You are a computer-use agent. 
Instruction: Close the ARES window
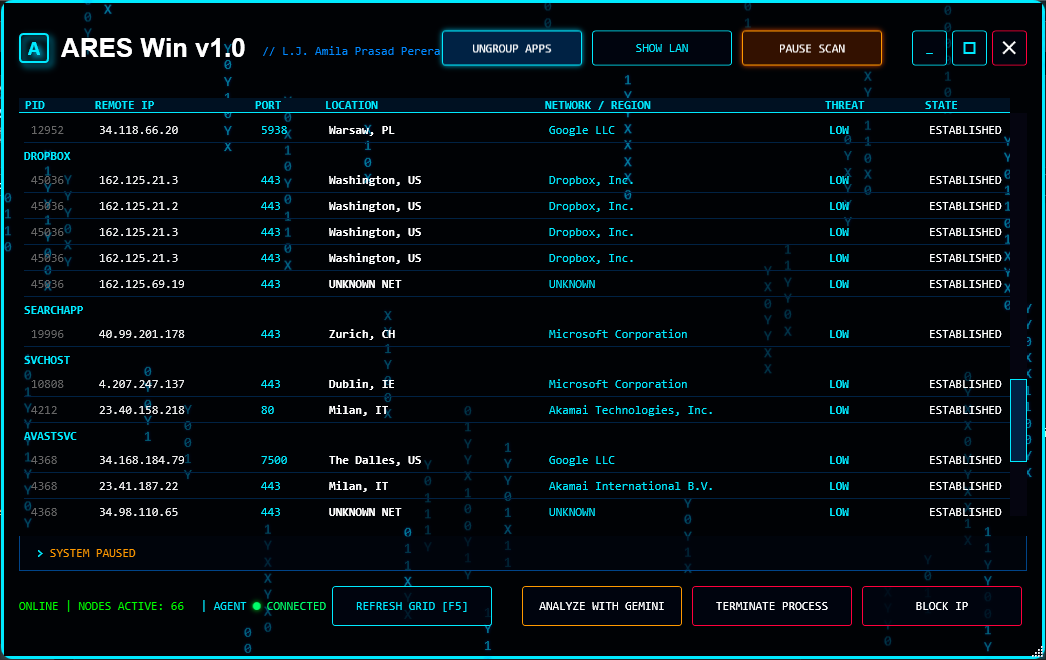pyautogui.click(x=1009, y=48)
